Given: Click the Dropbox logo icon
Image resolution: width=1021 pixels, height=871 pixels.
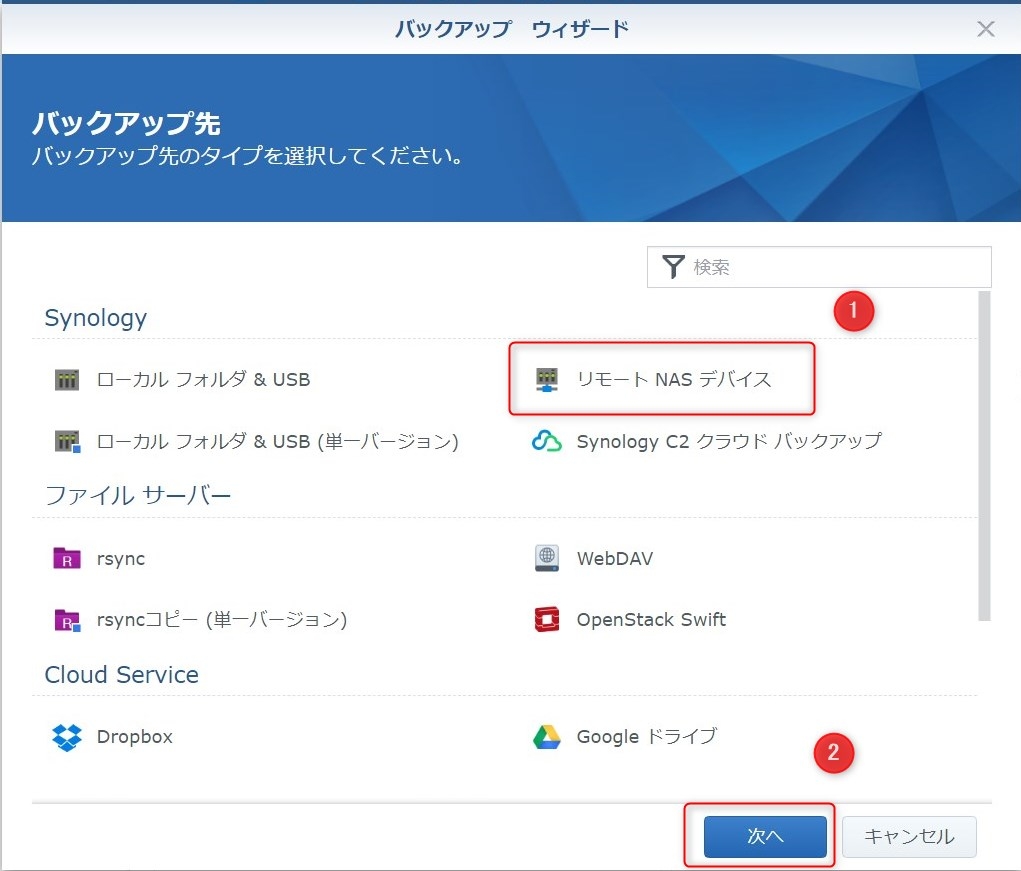Looking at the screenshot, I should click(66, 737).
